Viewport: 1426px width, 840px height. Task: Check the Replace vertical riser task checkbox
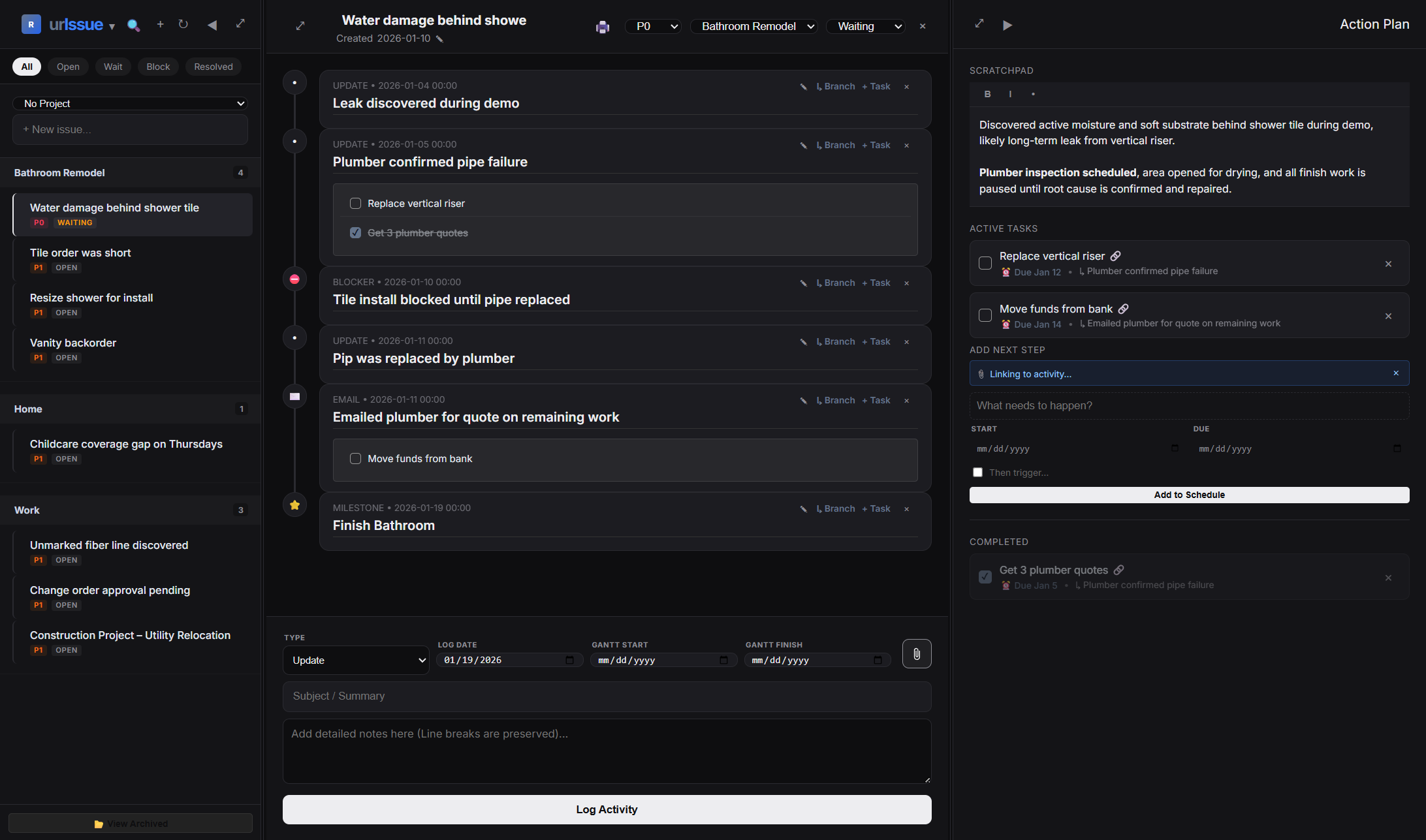(985, 263)
